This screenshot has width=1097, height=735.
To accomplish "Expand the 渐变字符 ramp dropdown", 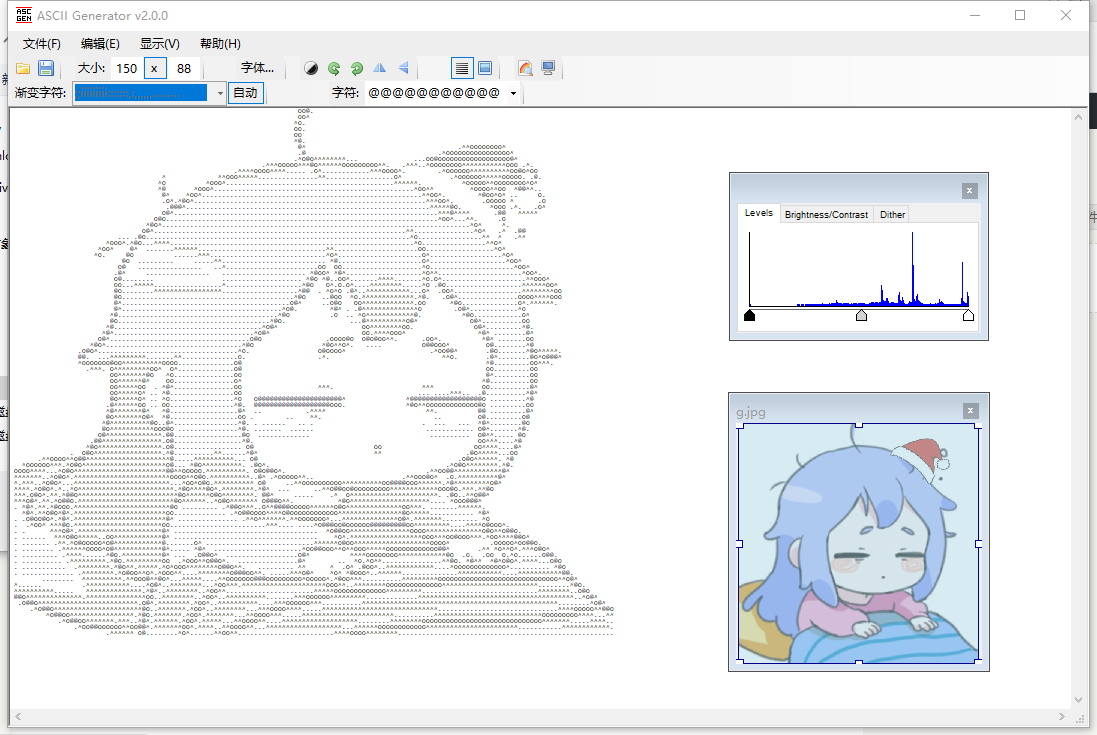I will pos(220,93).
